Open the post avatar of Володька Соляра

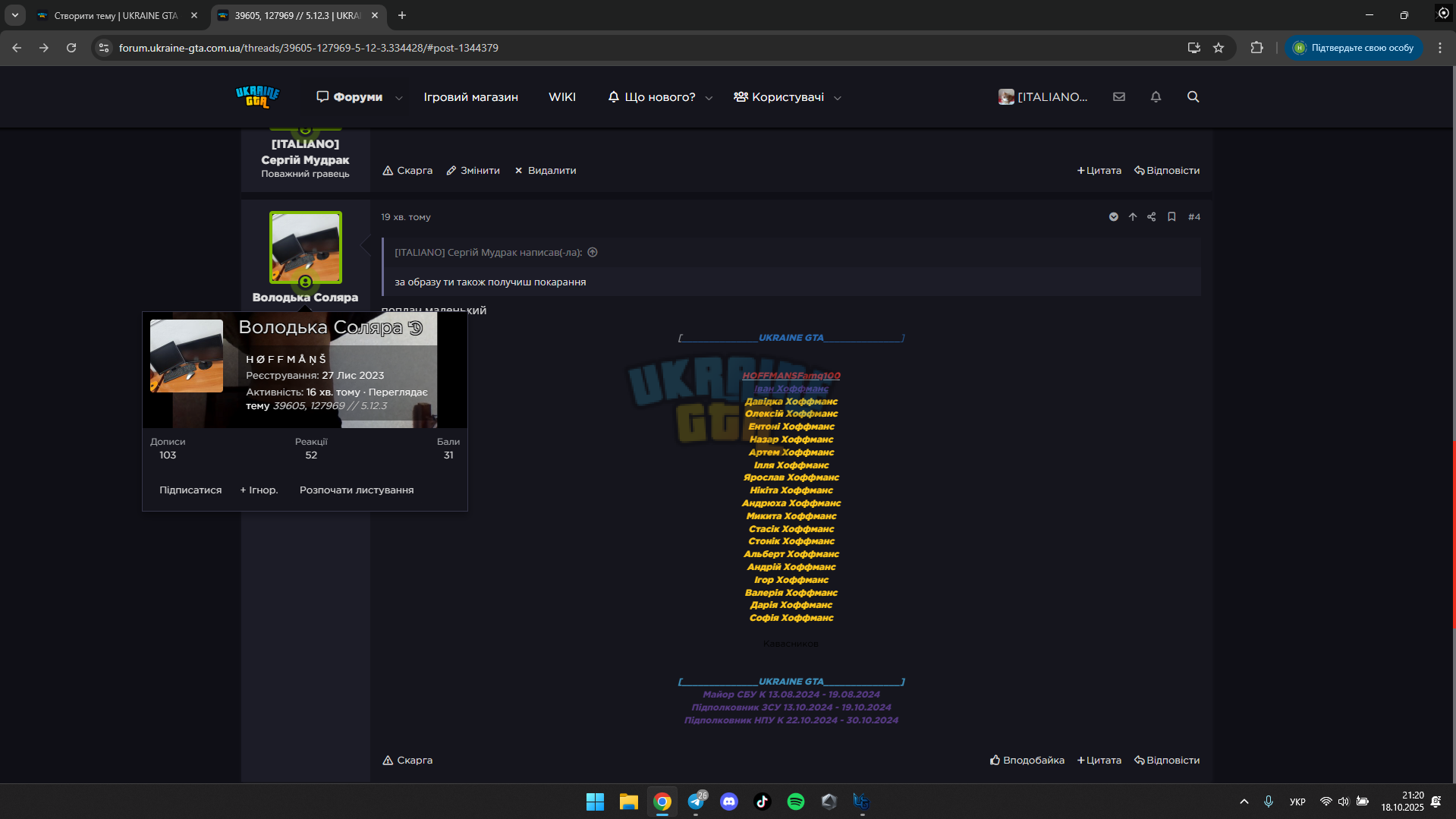pos(306,247)
